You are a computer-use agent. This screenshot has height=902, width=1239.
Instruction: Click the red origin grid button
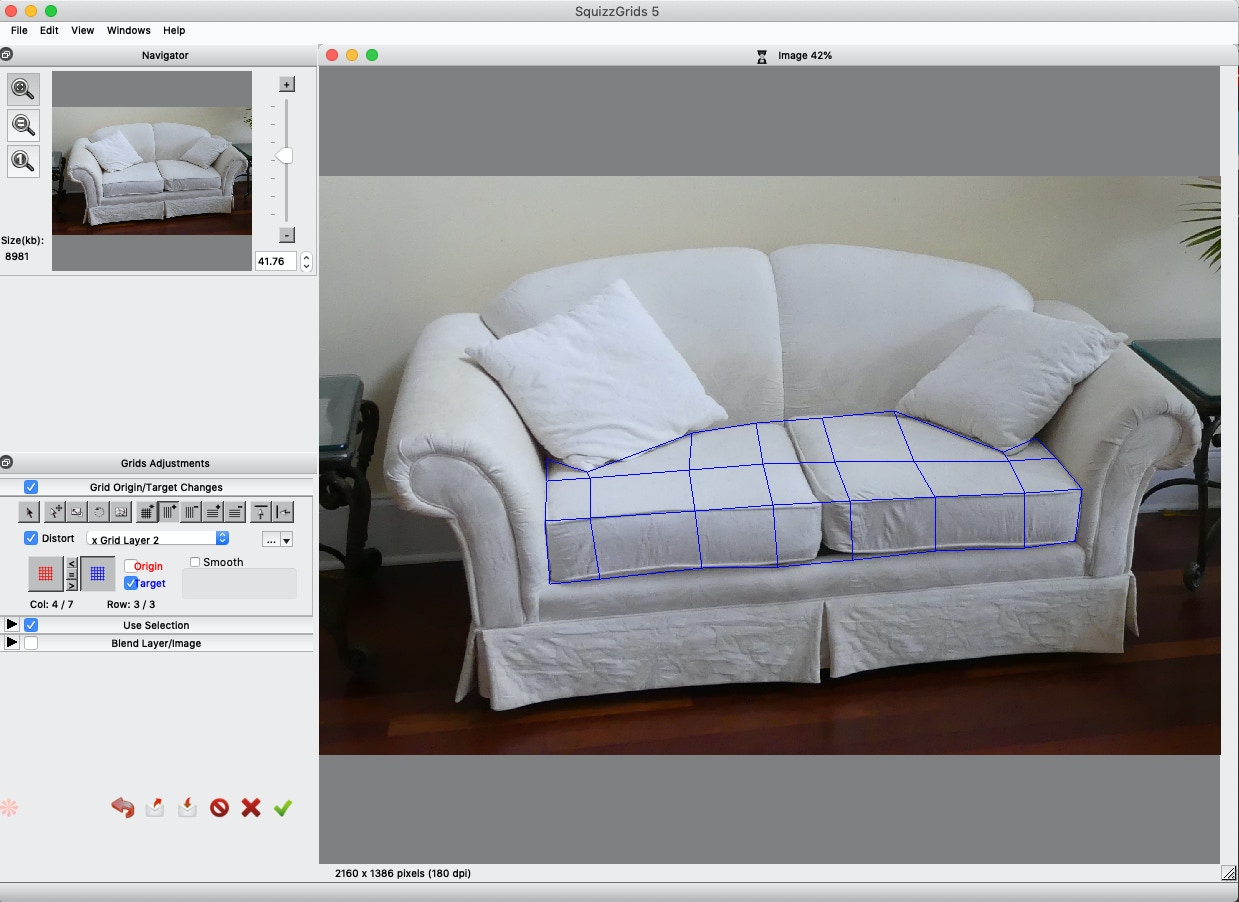pos(45,574)
